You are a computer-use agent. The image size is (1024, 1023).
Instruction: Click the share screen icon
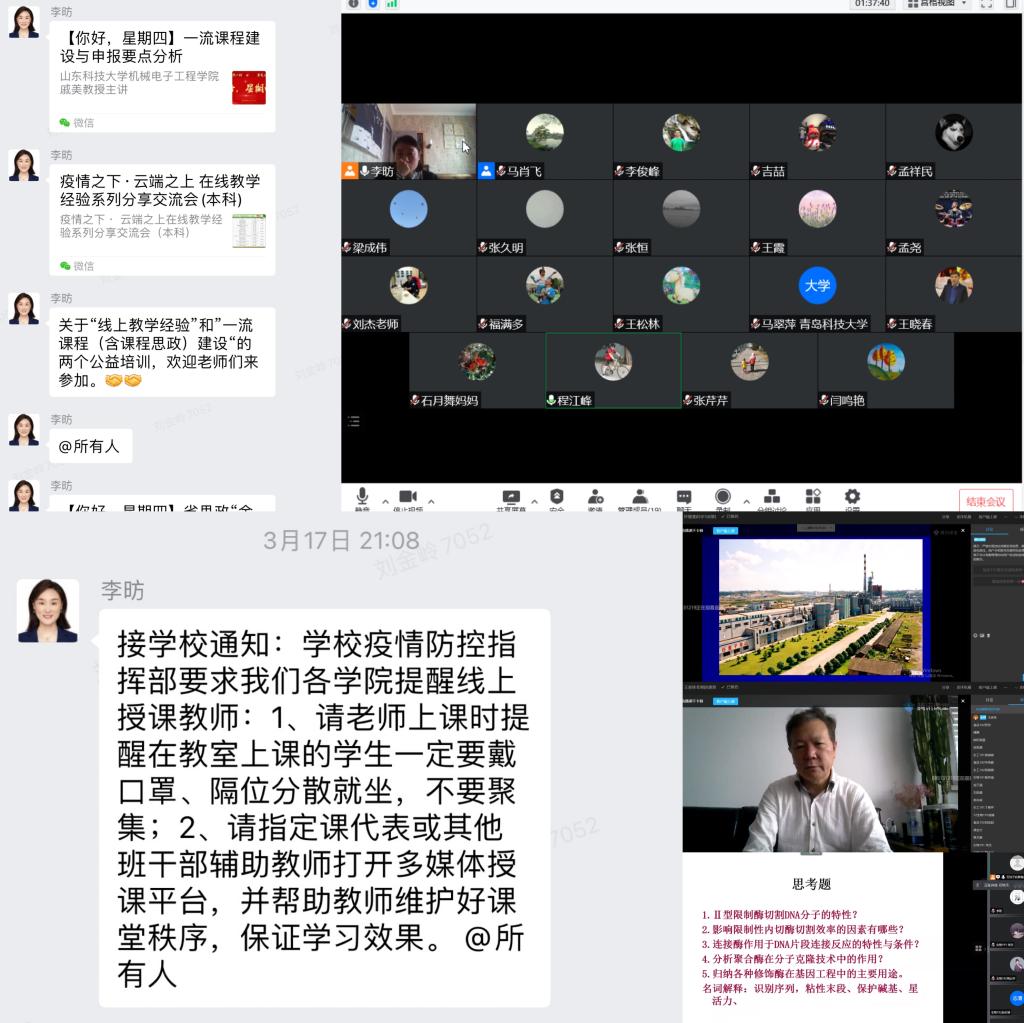point(511,497)
